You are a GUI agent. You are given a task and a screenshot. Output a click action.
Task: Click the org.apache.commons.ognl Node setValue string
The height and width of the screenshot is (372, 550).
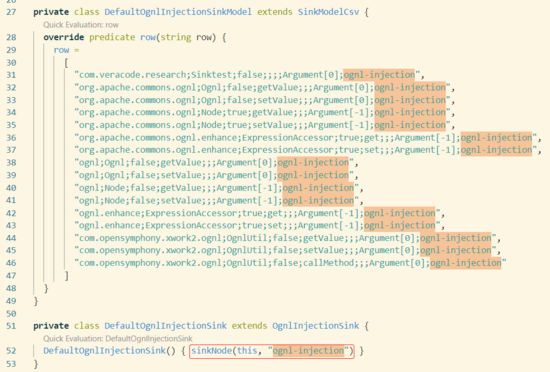click(262, 125)
